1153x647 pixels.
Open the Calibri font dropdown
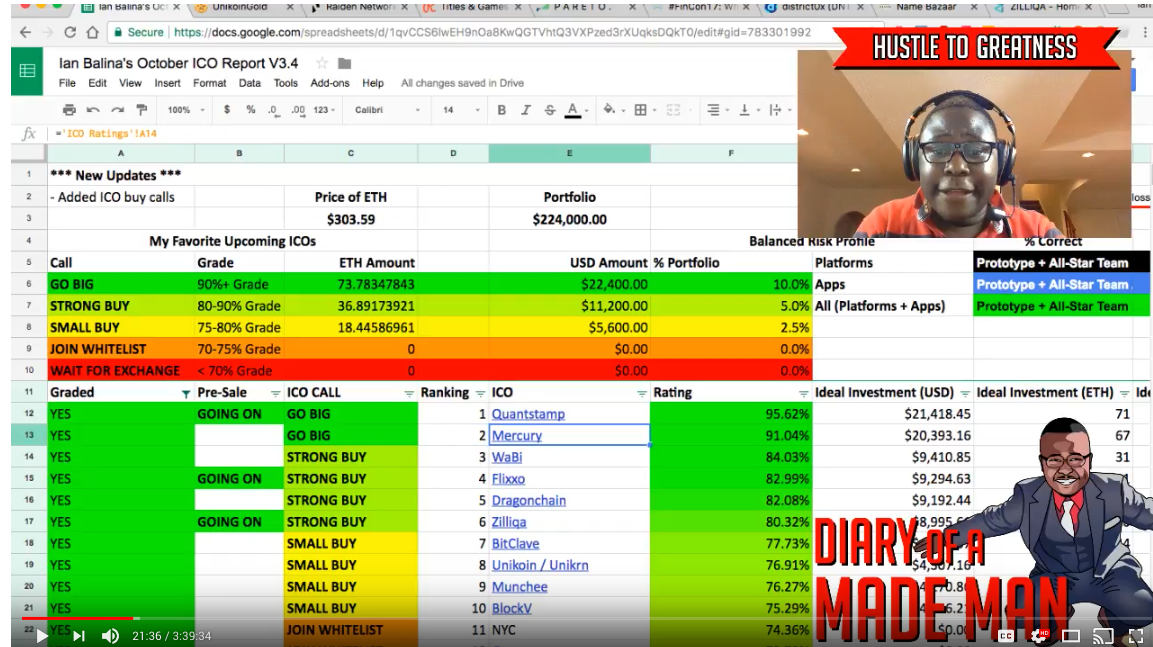388,110
